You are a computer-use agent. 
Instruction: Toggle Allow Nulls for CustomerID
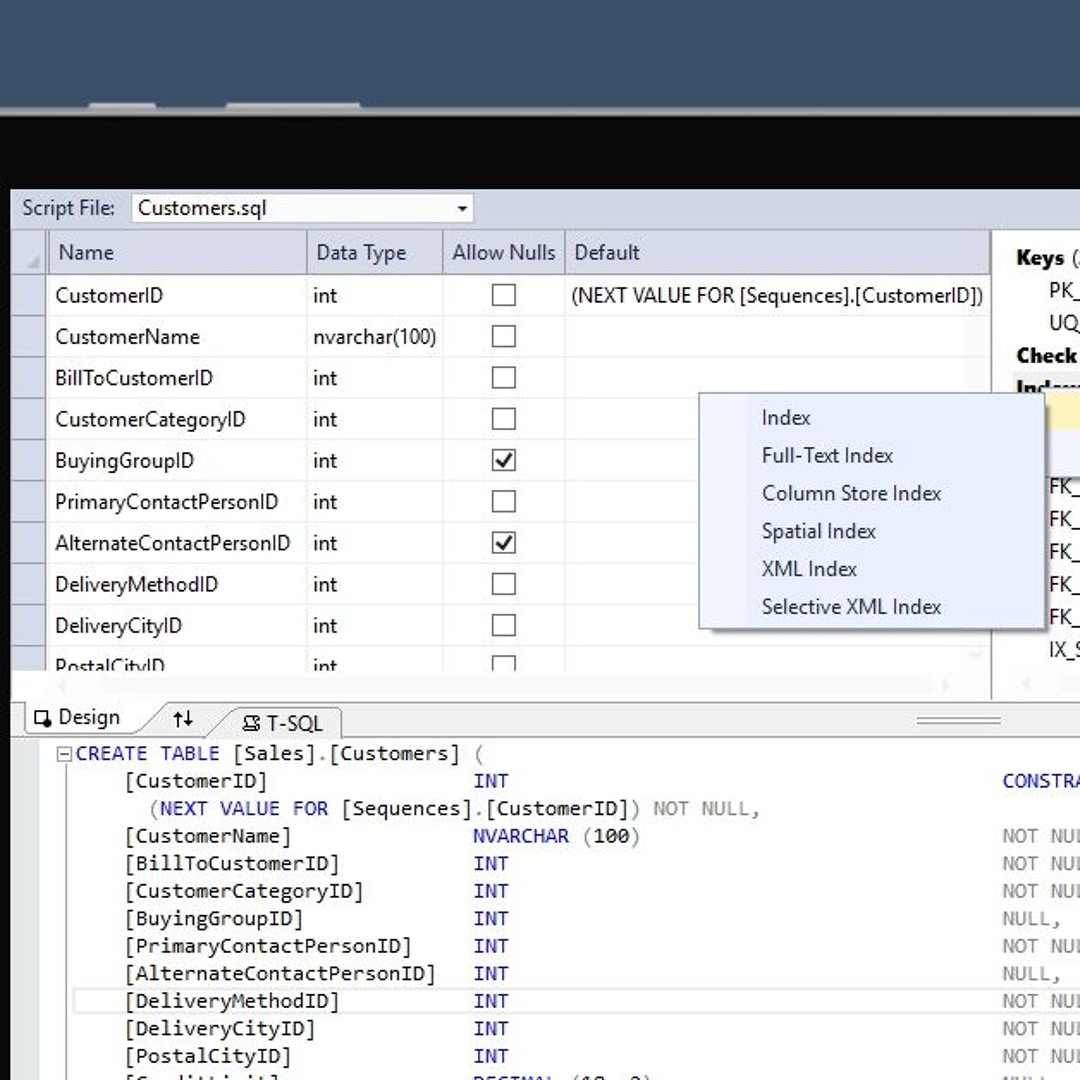[x=503, y=295]
